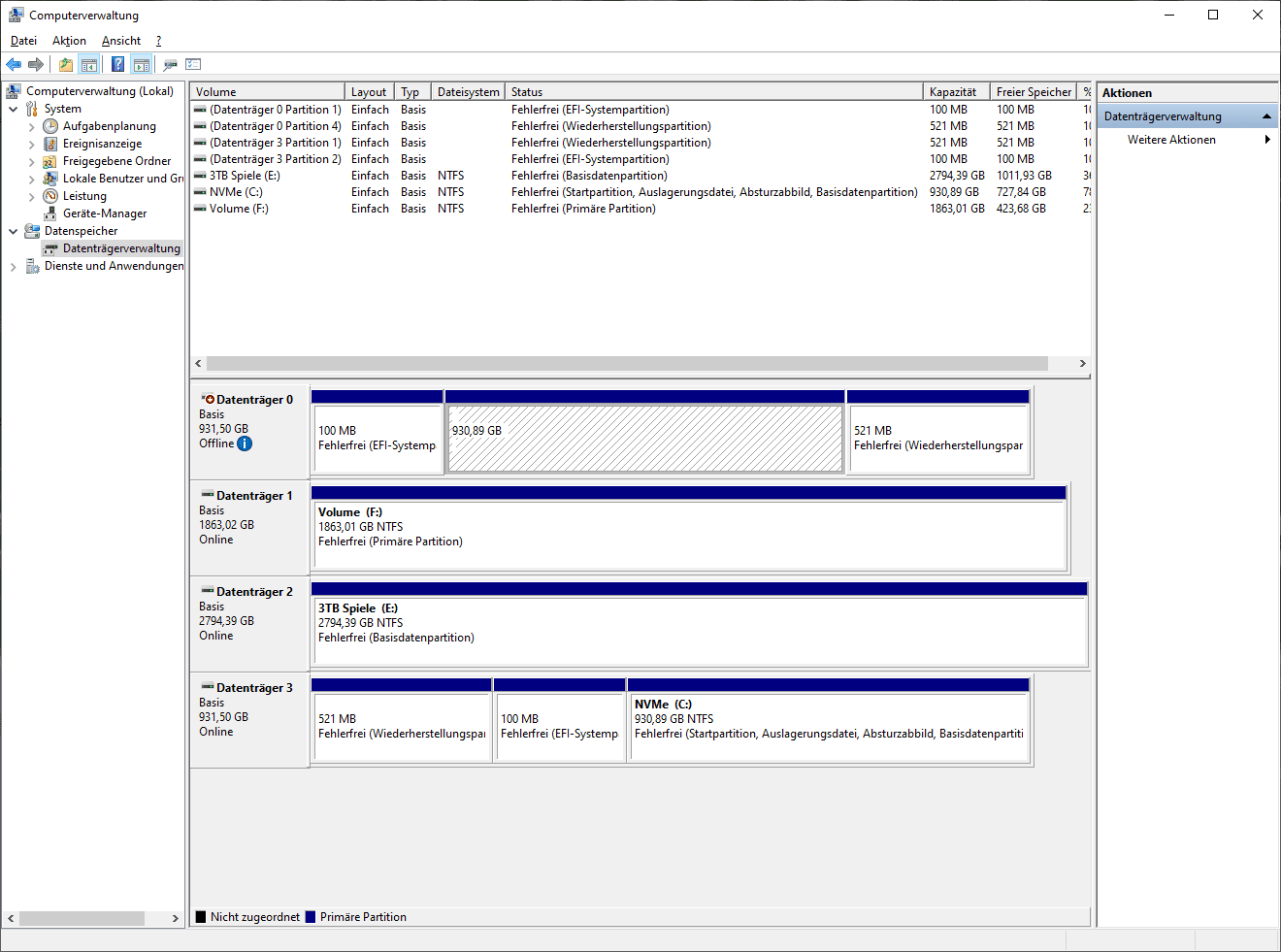Select Datenträgerverwaltung in the tree
Image resolution: width=1281 pixels, height=952 pixels.
coord(121,248)
